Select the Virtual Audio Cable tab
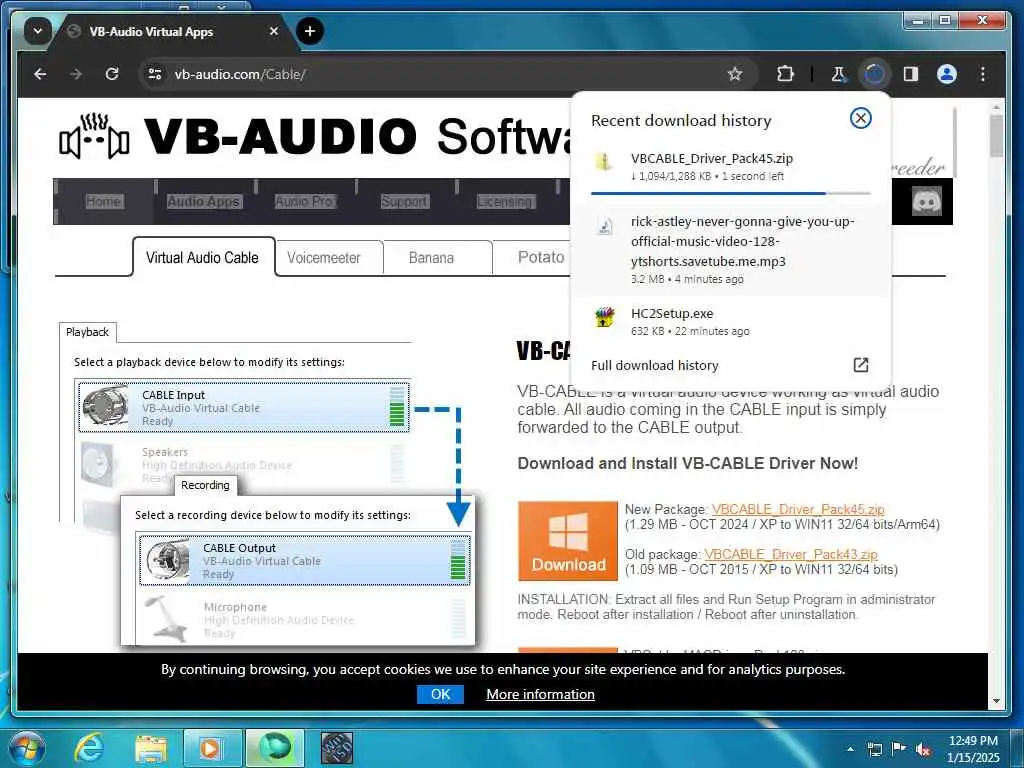Screen dimensions: 1024x768 coord(202,257)
